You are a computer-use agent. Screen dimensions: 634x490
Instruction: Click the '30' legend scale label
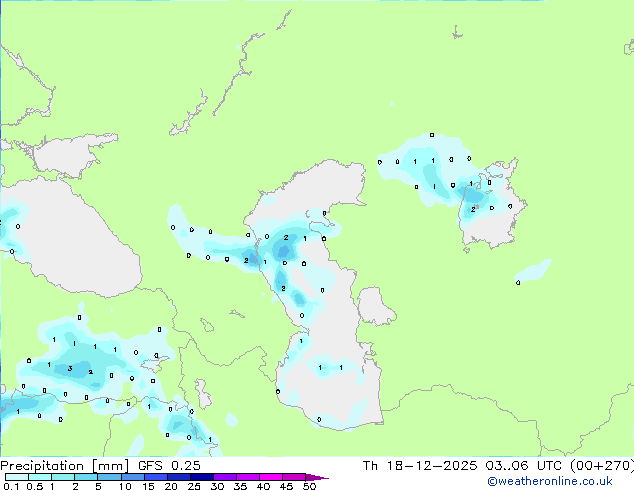pyautogui.click(x=217, y=486)
